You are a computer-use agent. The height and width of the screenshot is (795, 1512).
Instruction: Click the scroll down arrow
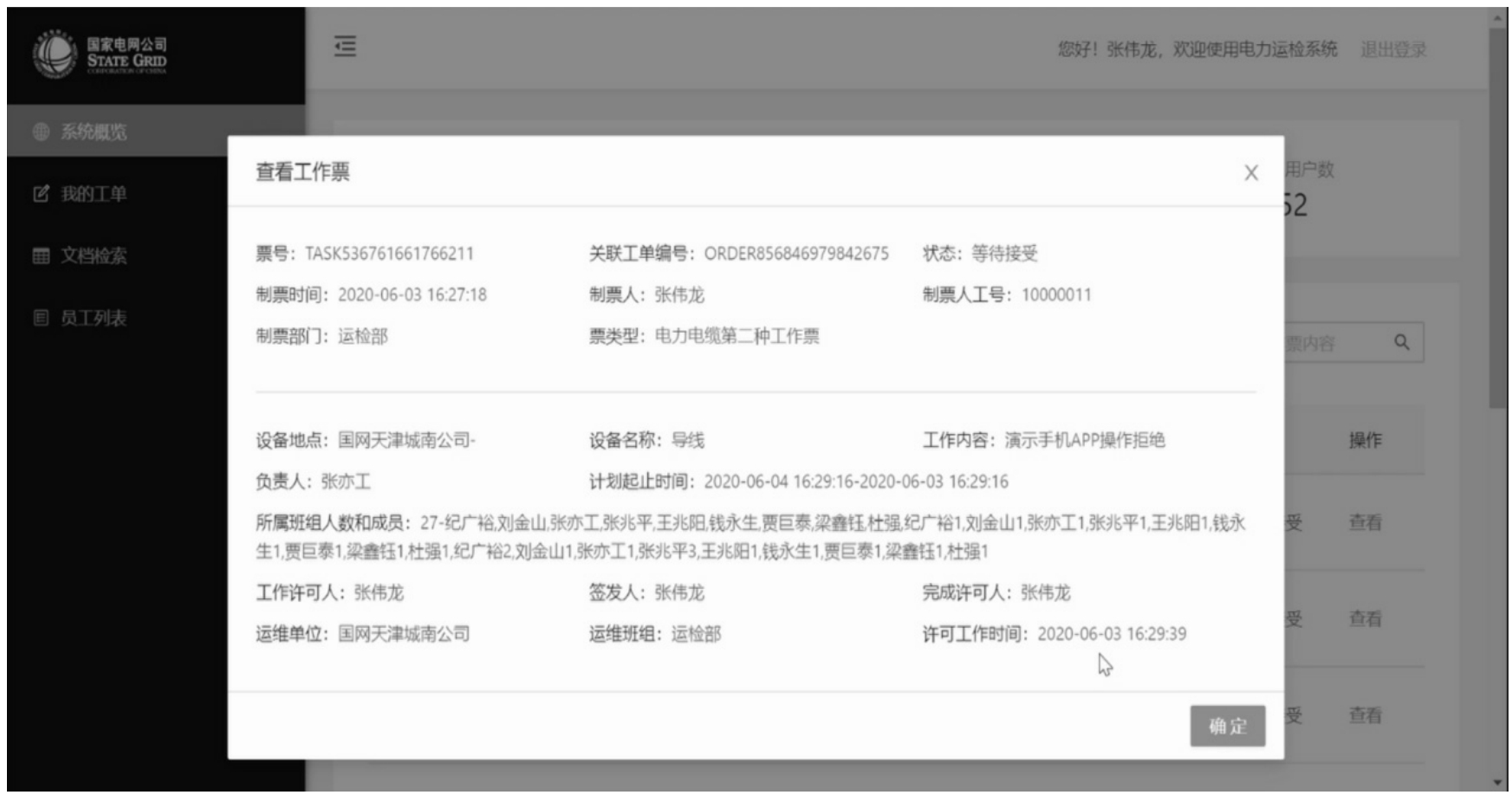click(x=1497, y=783)
